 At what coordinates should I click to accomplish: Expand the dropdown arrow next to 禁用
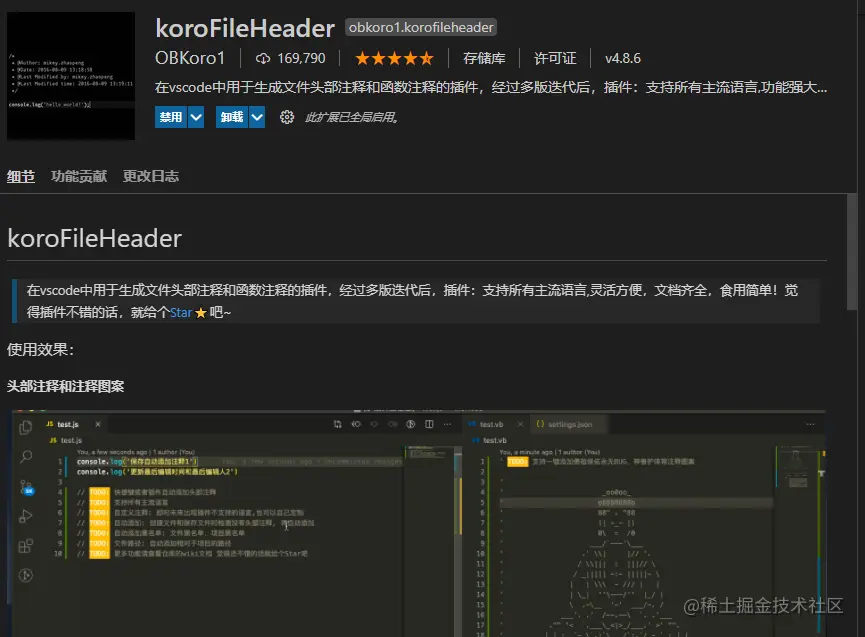click(x=196, y=117)
